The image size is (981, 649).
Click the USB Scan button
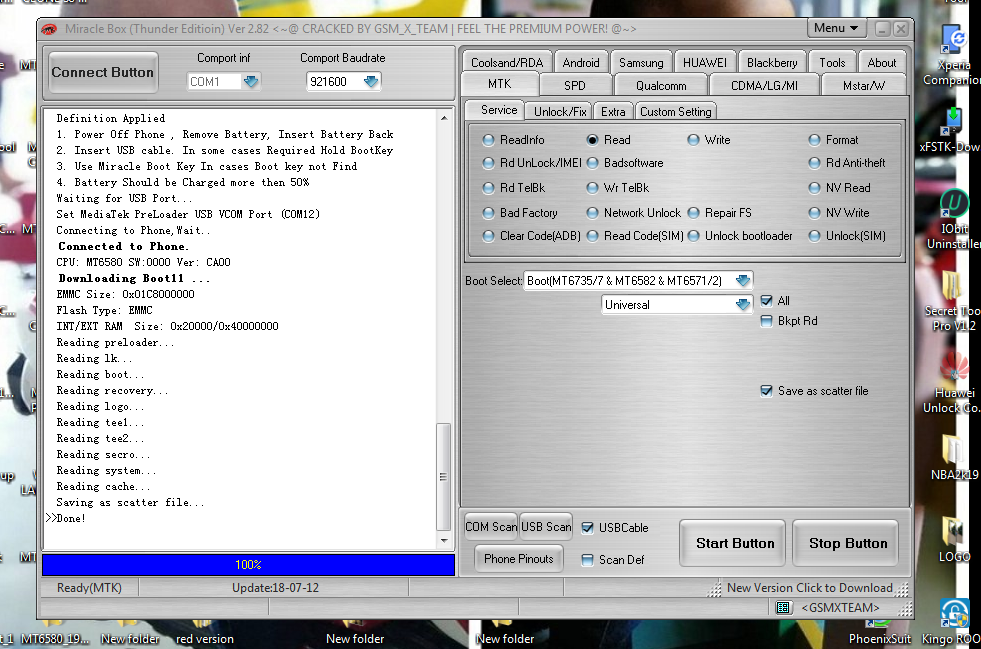[x=546, y=527]
